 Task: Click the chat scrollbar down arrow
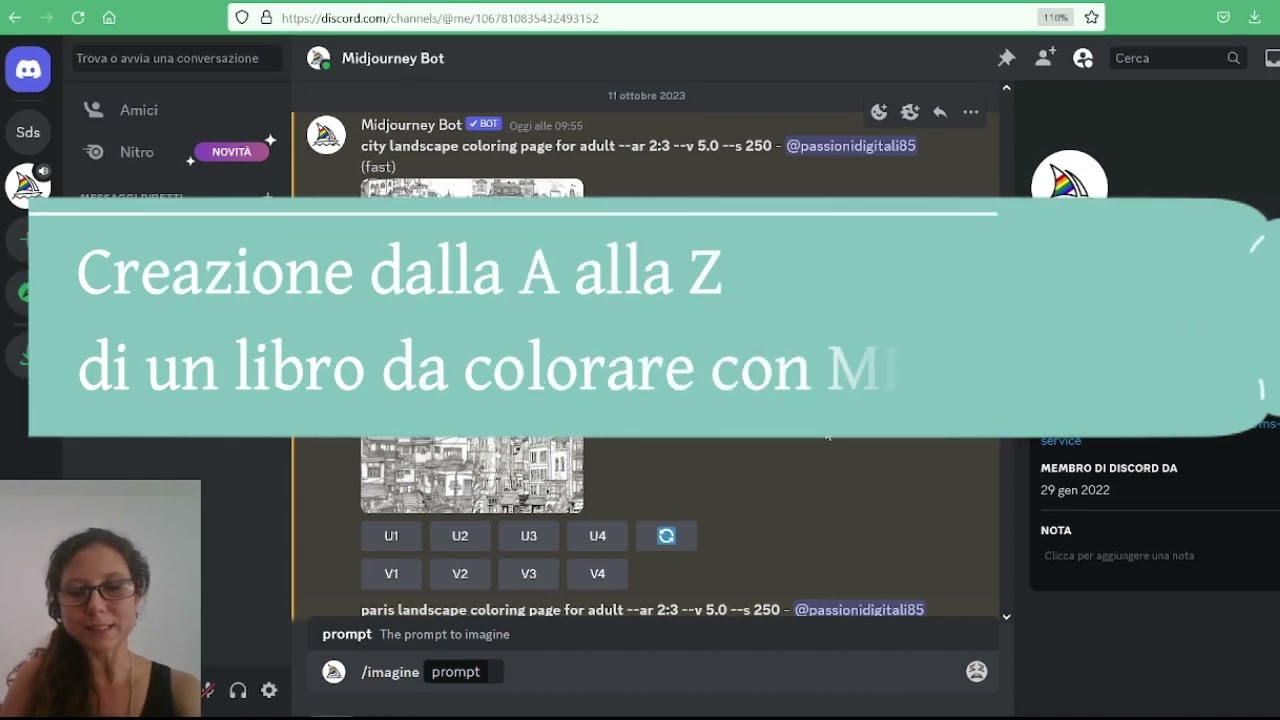(1006, 616)
